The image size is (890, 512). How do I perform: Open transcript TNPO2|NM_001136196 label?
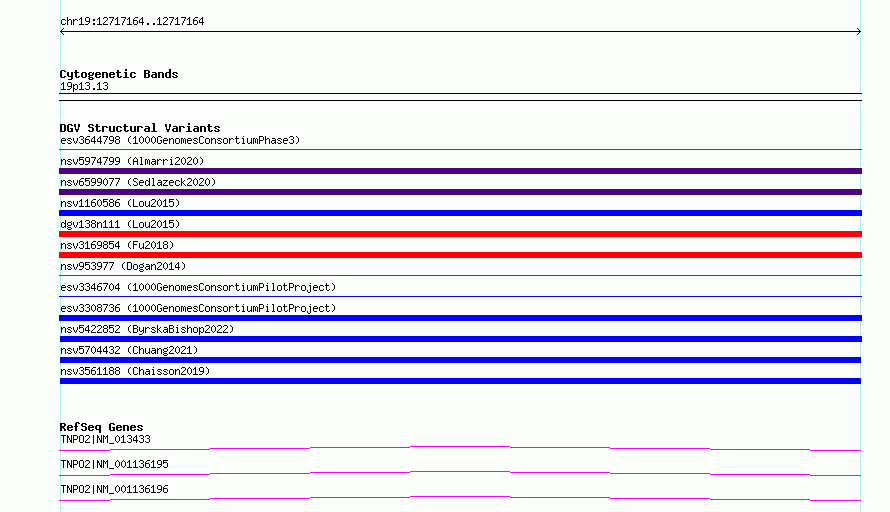point(114,489)
